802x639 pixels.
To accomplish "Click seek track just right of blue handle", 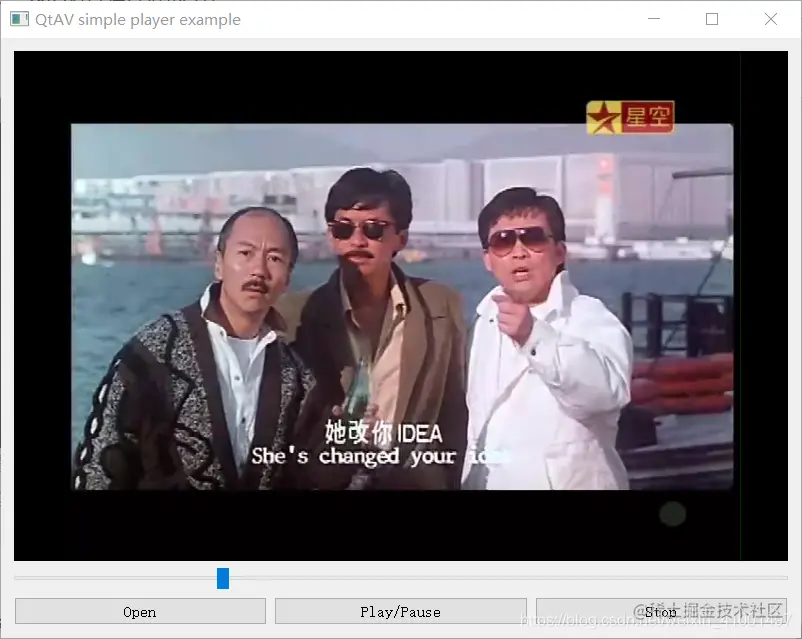I will [238, 578].
